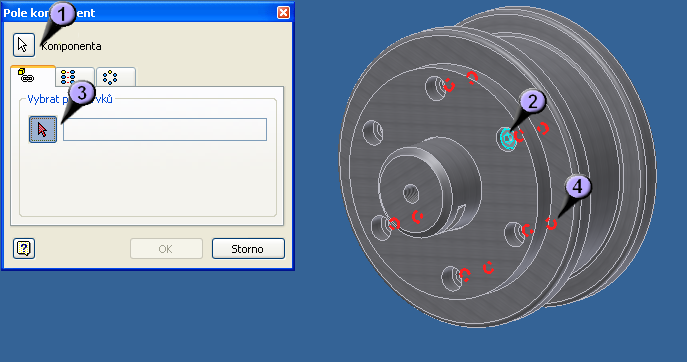Screen dimensions: 687x362
Task: Switch to the associative pattern tab
Action: tap(33, 76)
